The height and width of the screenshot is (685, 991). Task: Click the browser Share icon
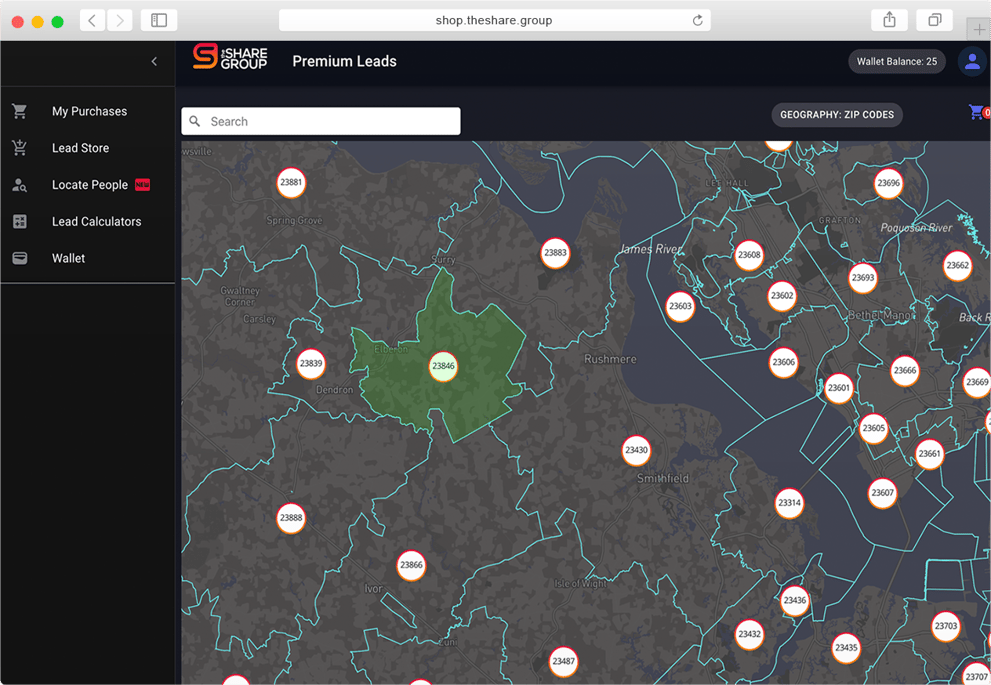point(889,20)
